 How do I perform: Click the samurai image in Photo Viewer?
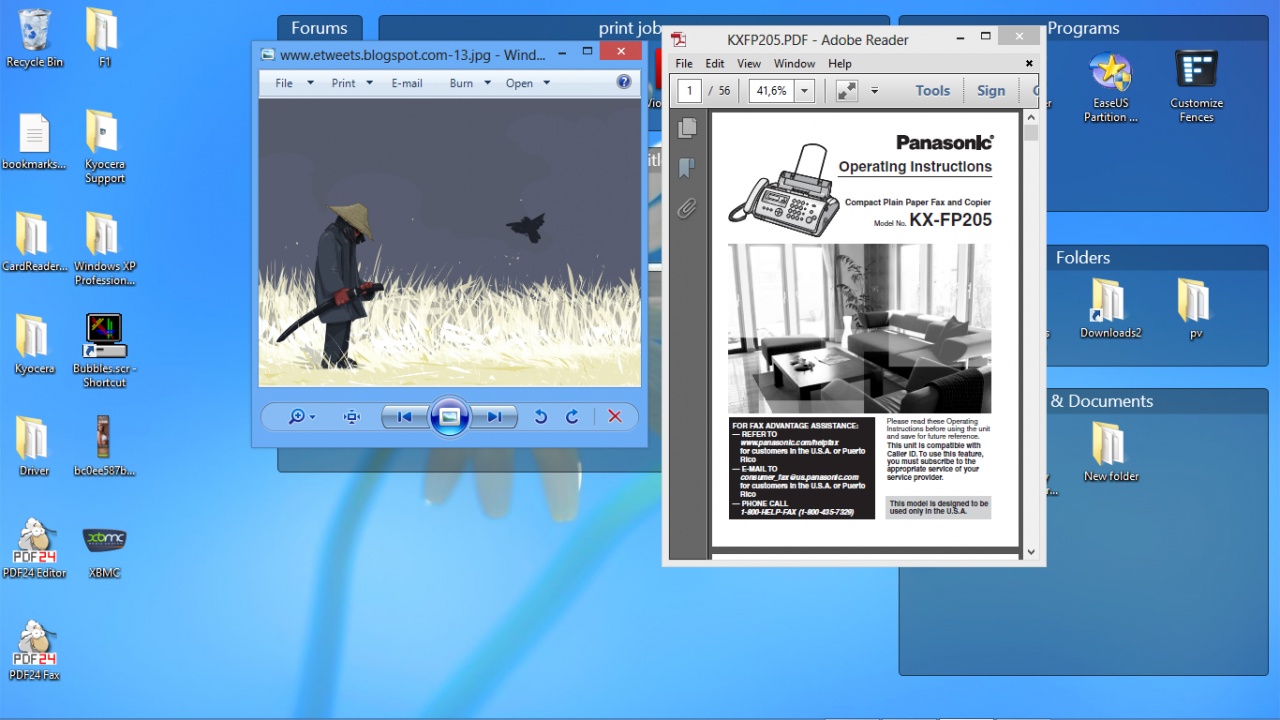pyautogui.click(x=449, y=243)
